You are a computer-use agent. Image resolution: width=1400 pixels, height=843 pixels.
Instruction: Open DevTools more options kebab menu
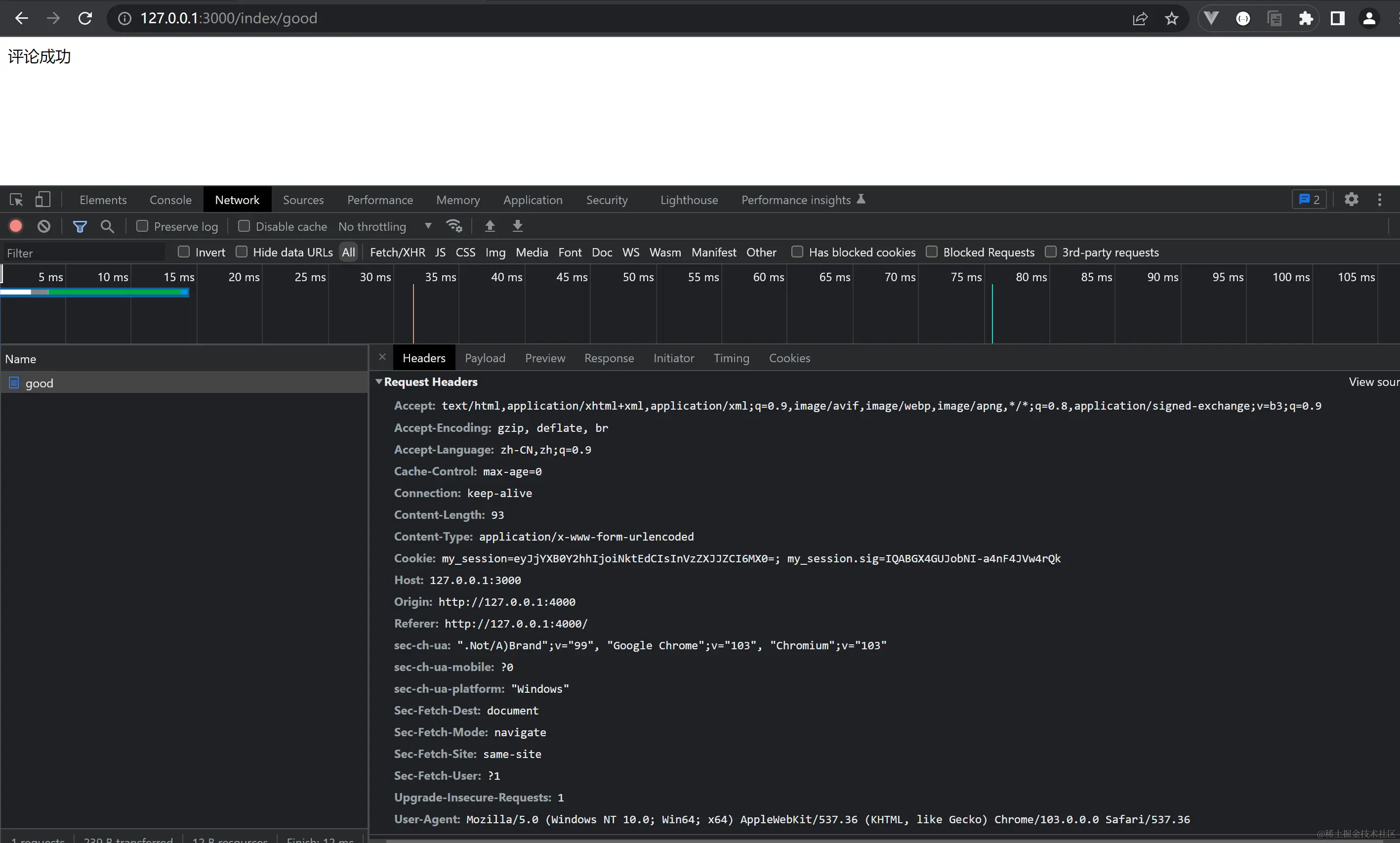[1380, 200]
